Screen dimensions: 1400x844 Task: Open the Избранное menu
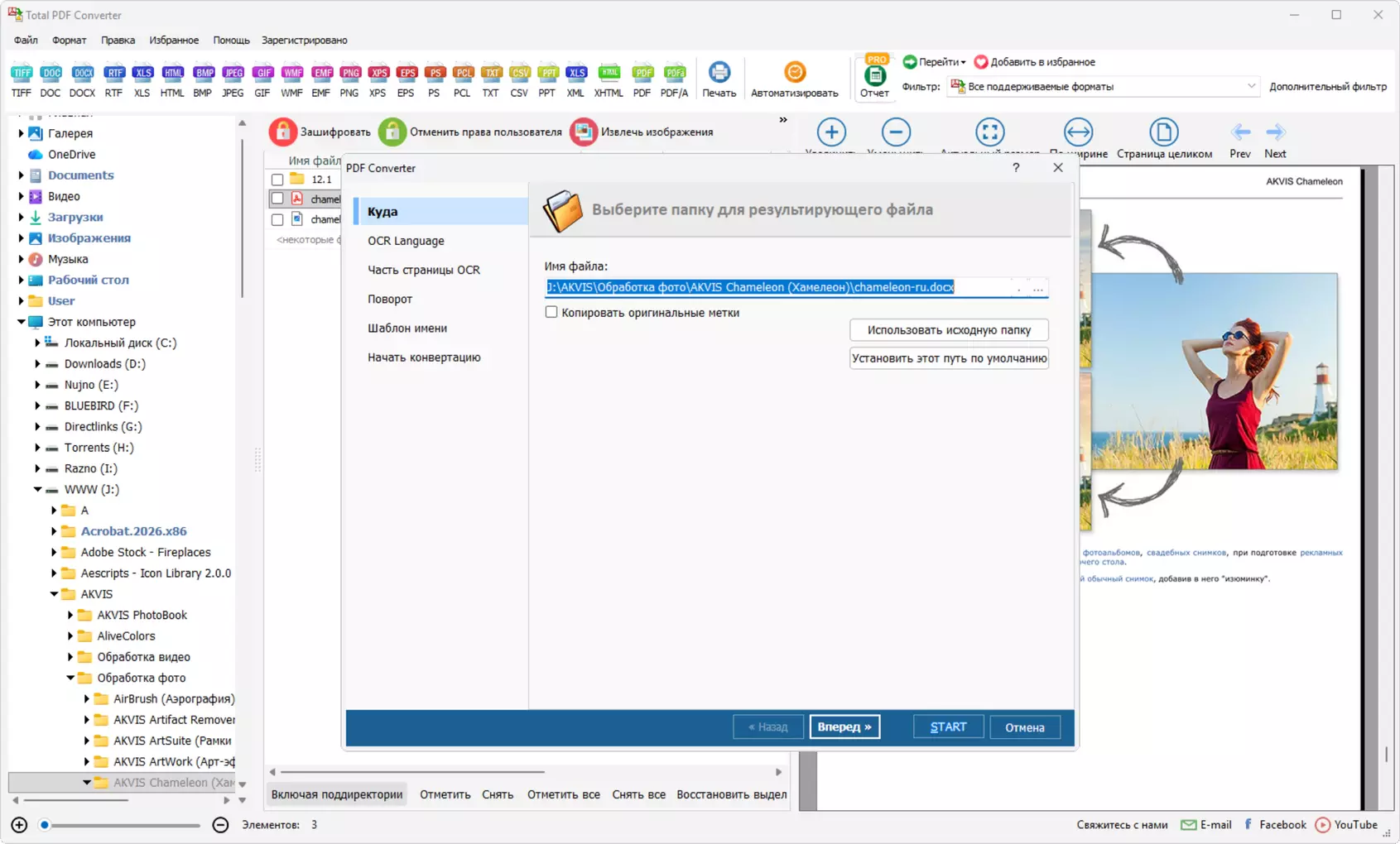pos(174,40)
